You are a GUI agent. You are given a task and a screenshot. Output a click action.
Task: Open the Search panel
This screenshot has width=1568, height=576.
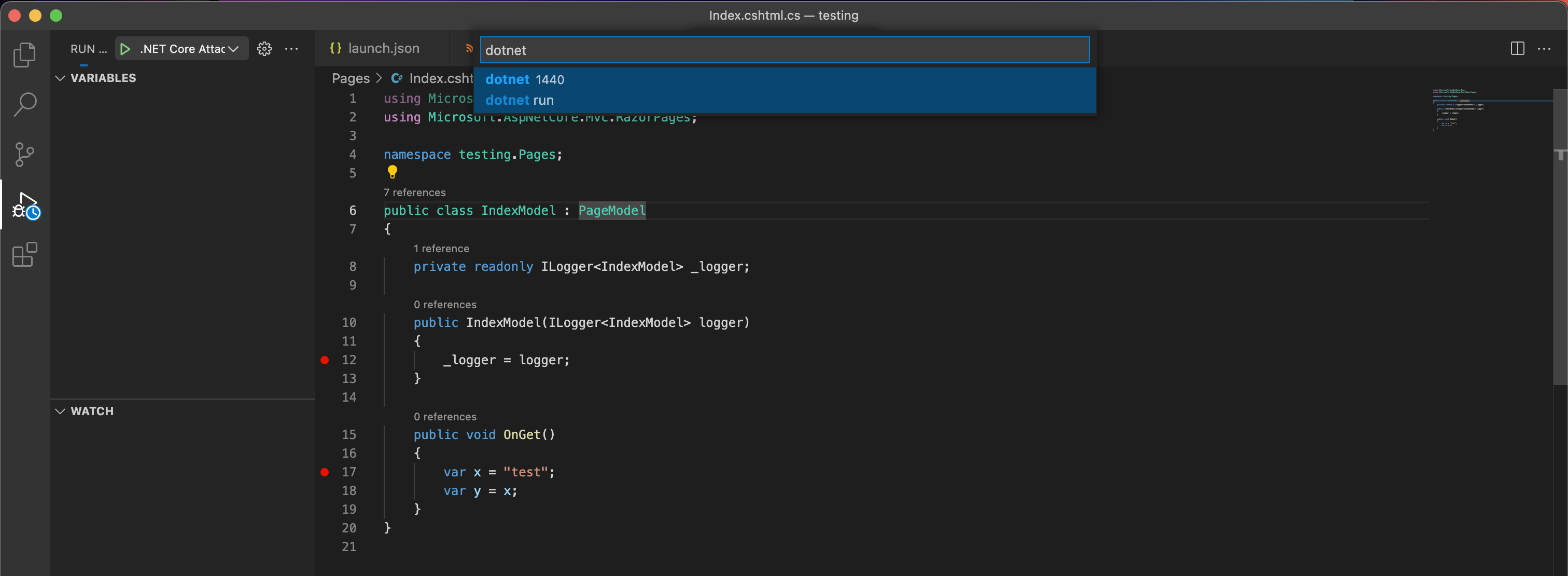(x=25, y=104)
